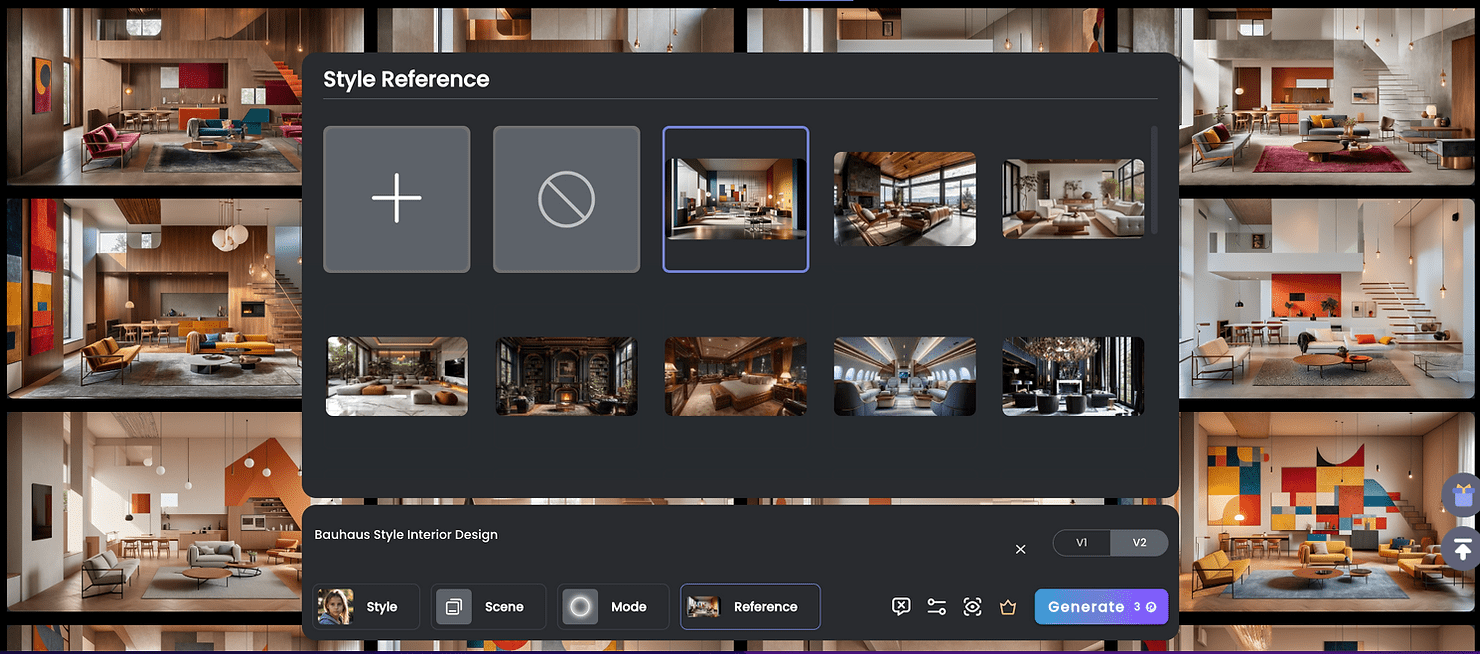
Task: Select the highlighted Bauhaus reference thumbnail
Action: coord(736,199)
